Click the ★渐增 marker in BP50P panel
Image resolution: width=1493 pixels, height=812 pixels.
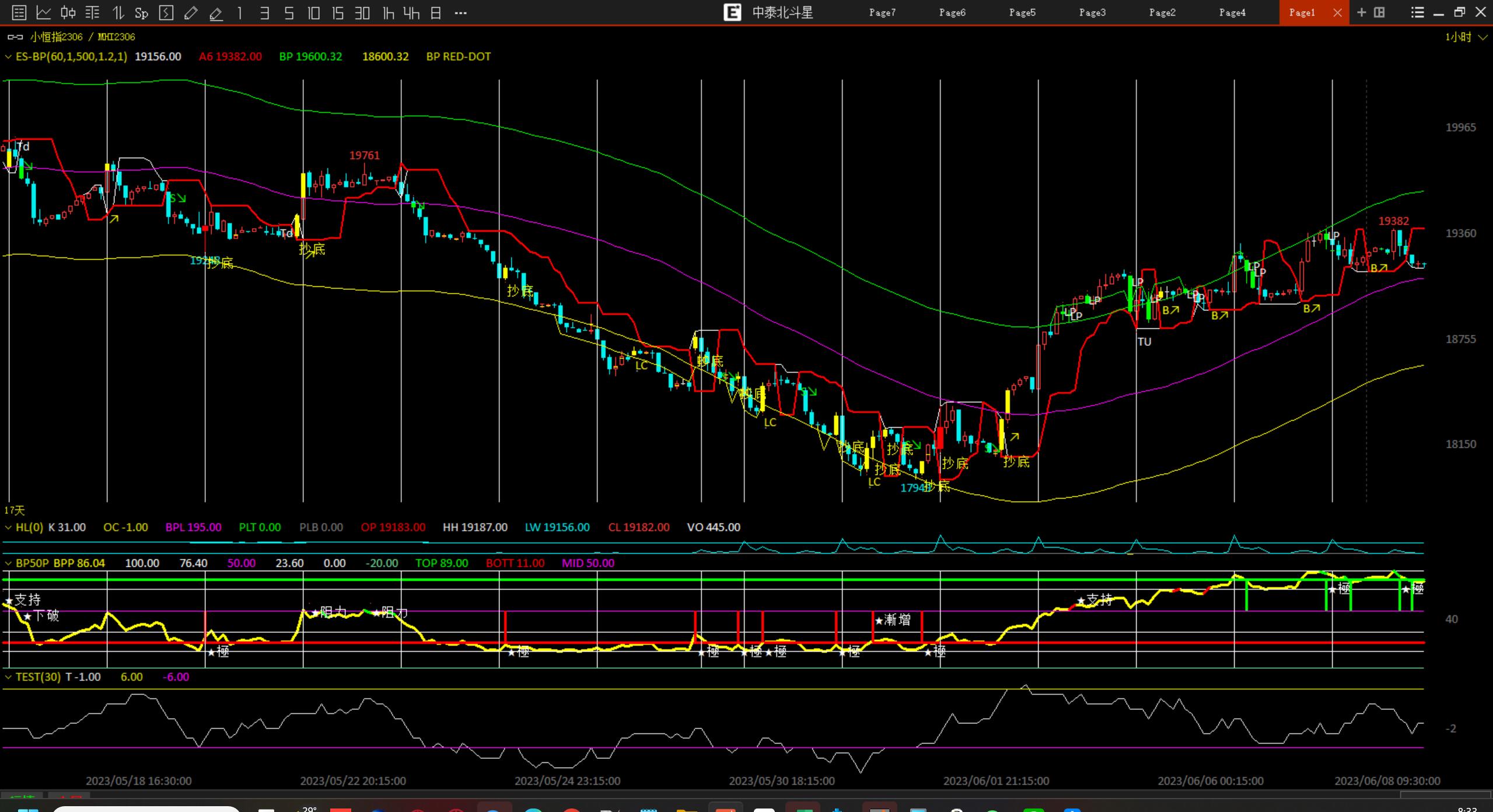pyautogui.click(x=893, y=620)
